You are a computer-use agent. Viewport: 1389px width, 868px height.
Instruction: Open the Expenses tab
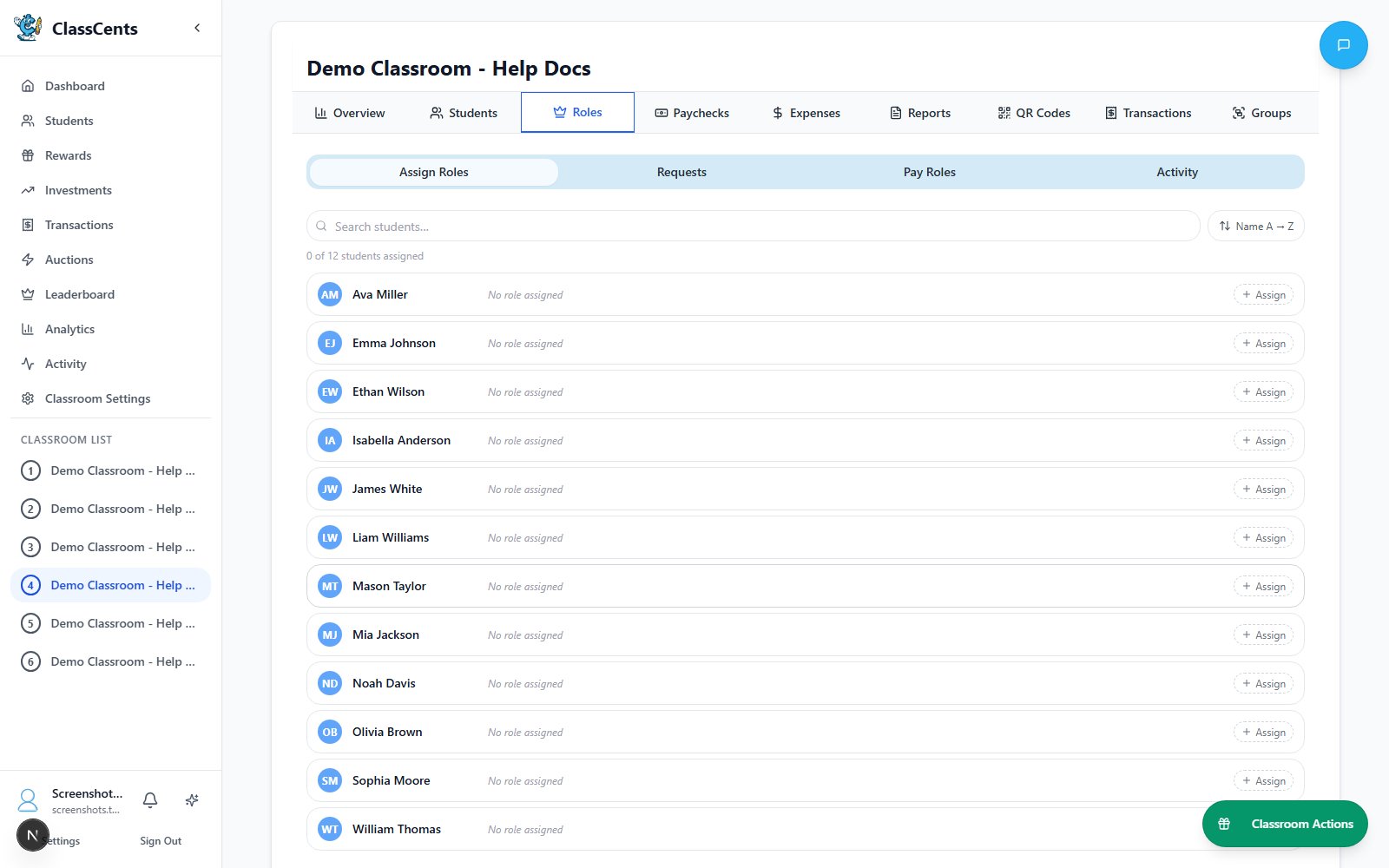click(x=806, y=113)
